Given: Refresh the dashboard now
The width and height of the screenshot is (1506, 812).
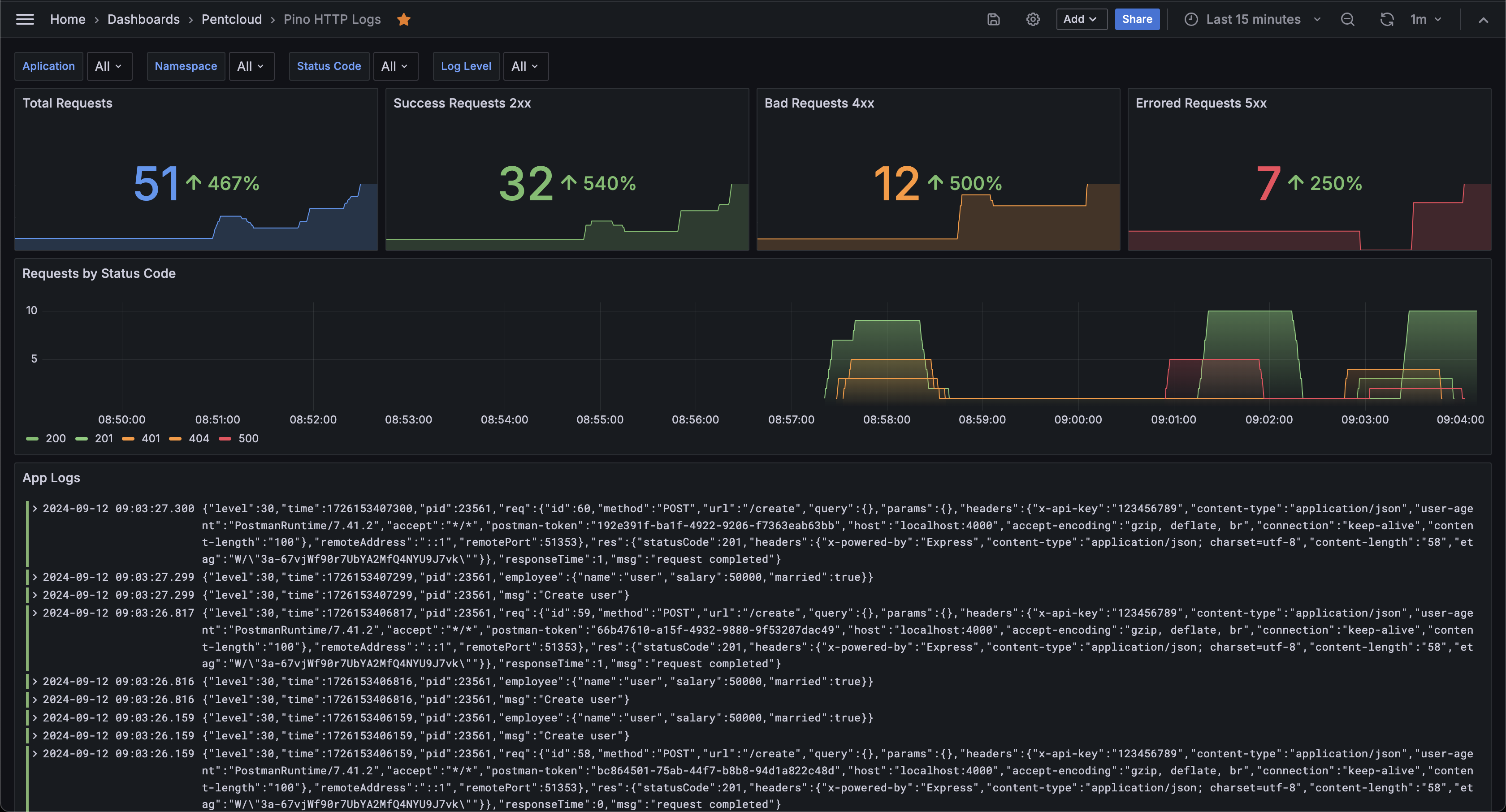Looking at the screenshot, I should point(1386,19).
